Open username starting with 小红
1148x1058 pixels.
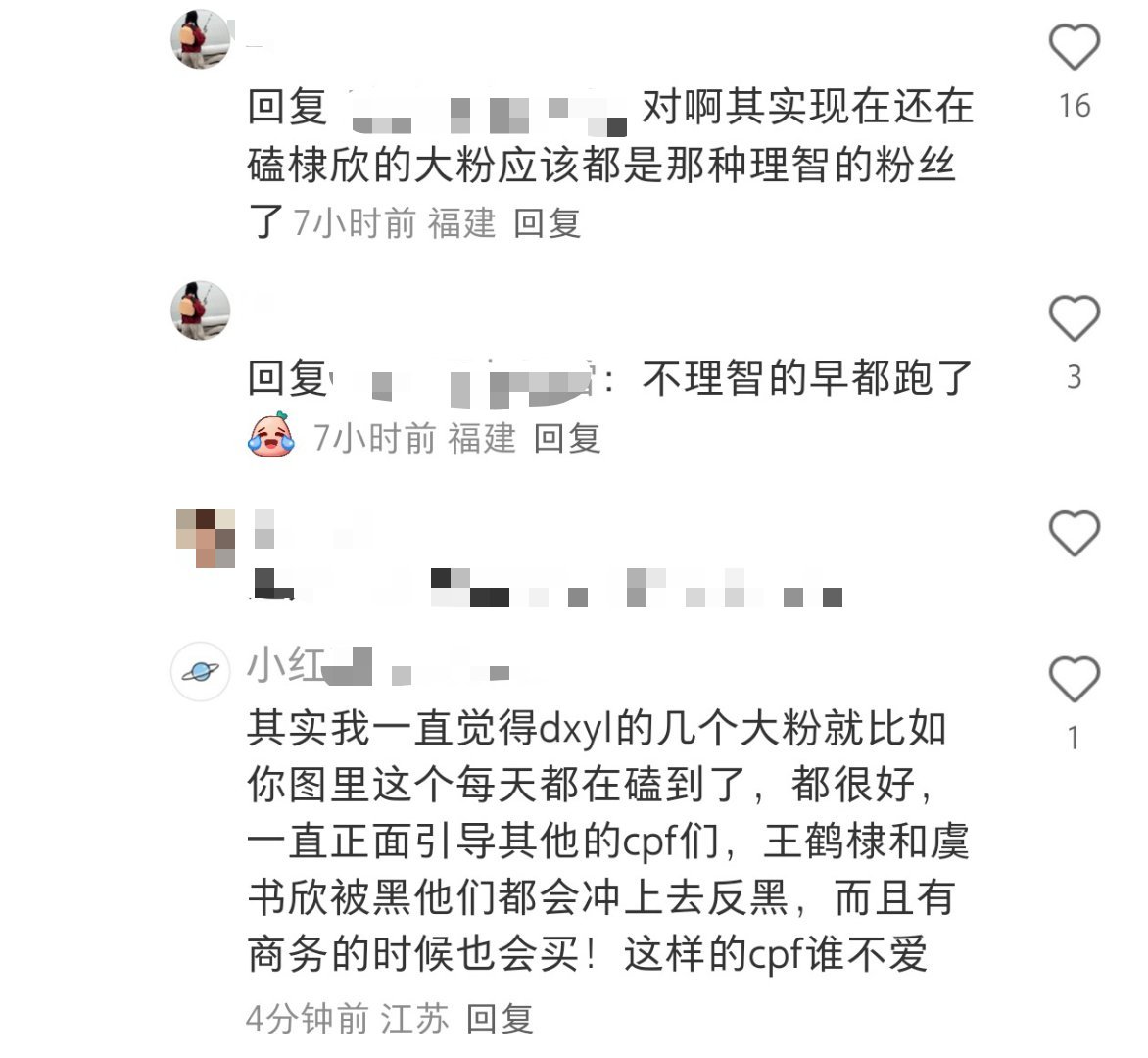(x=378, y=666)
